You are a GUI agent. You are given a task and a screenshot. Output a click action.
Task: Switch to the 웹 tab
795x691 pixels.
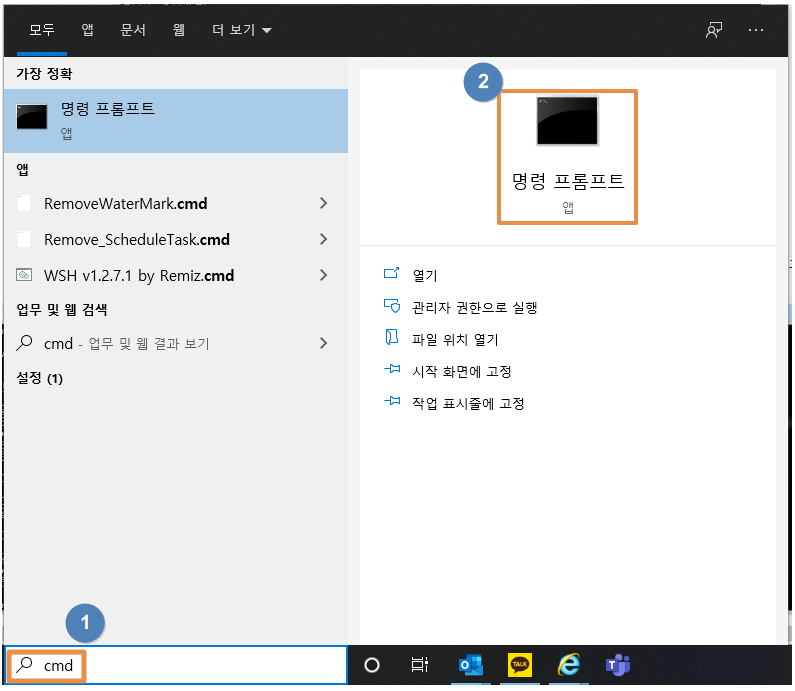coord(178,30)
